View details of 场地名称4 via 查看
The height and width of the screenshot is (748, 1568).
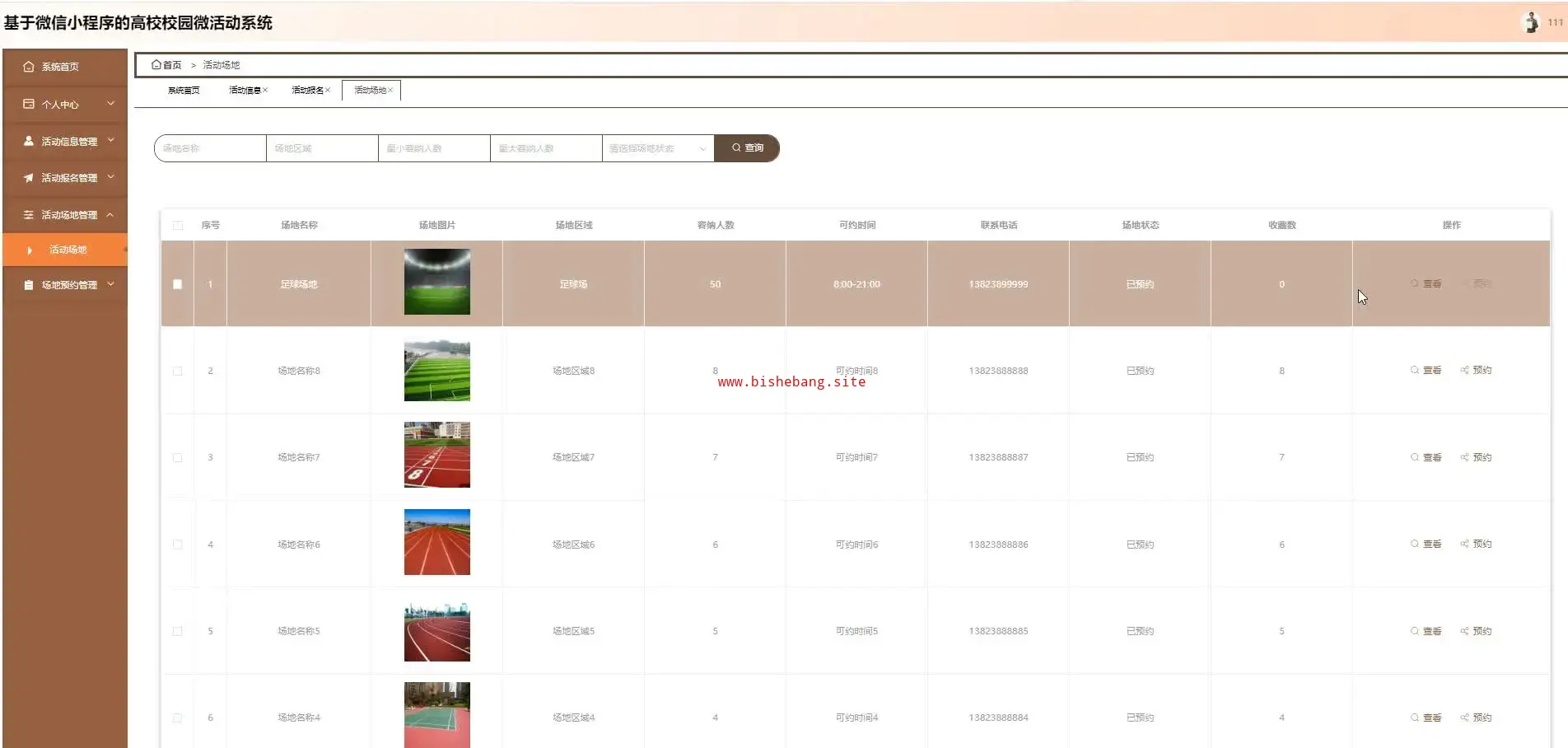[x=1426, y=718]
